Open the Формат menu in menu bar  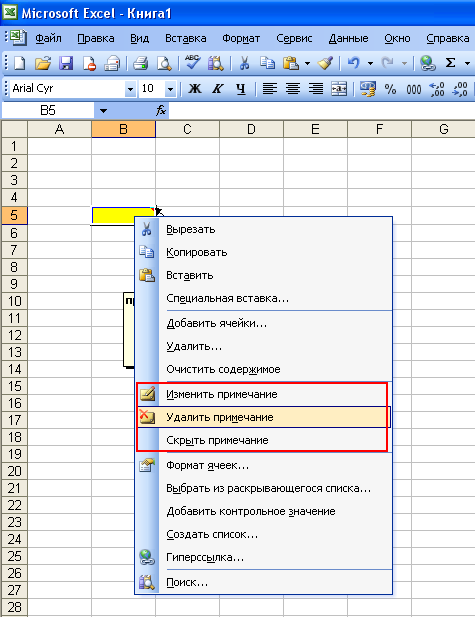(x=241, y=38)
